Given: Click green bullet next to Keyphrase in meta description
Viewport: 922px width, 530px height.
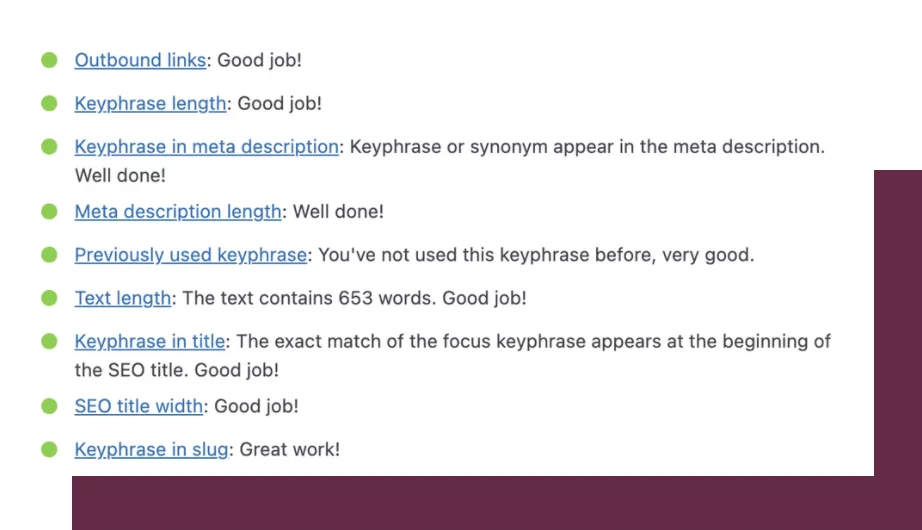Looking at the screenshot, I should (49, 146).
